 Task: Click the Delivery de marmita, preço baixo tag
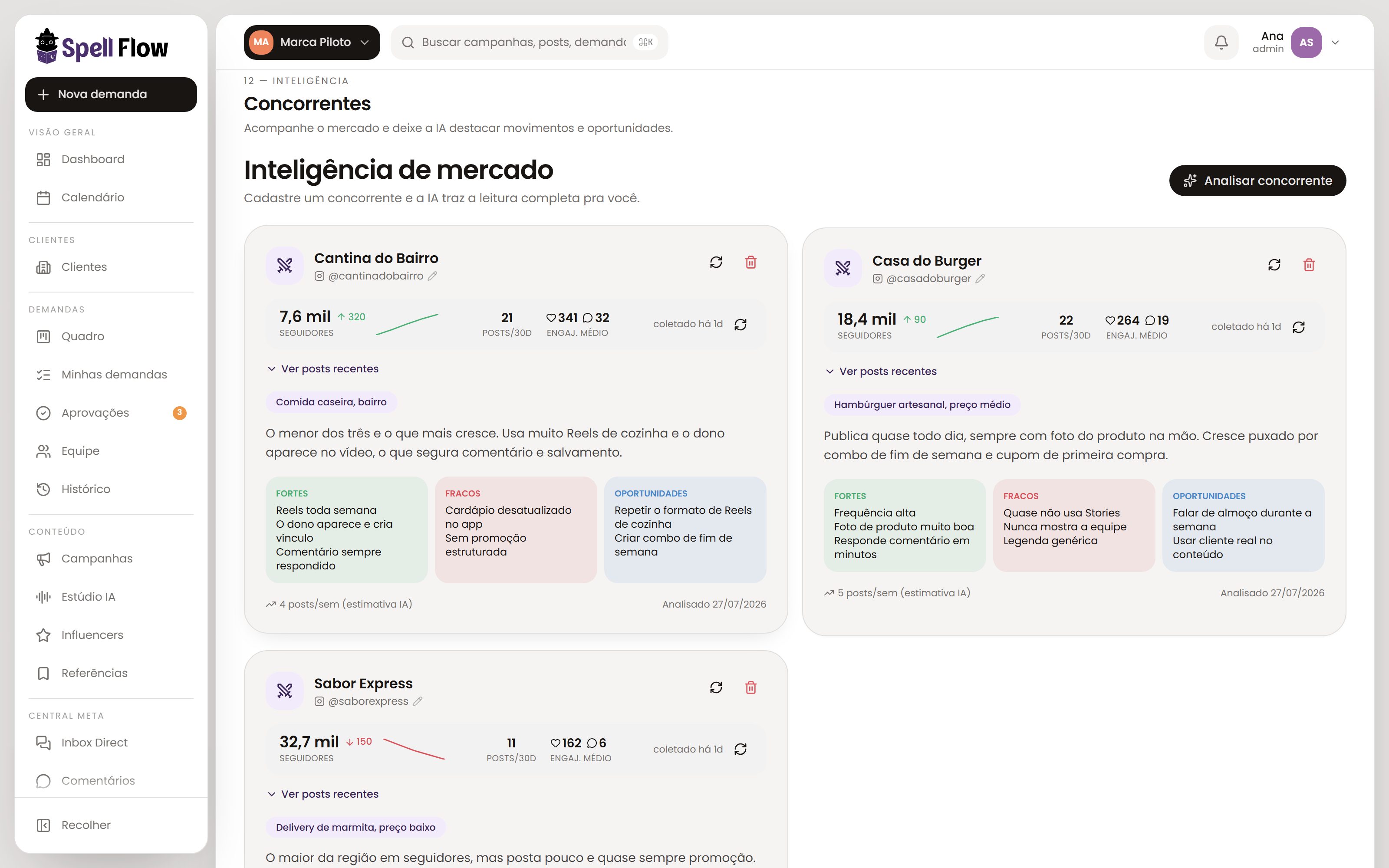point(355,827)
